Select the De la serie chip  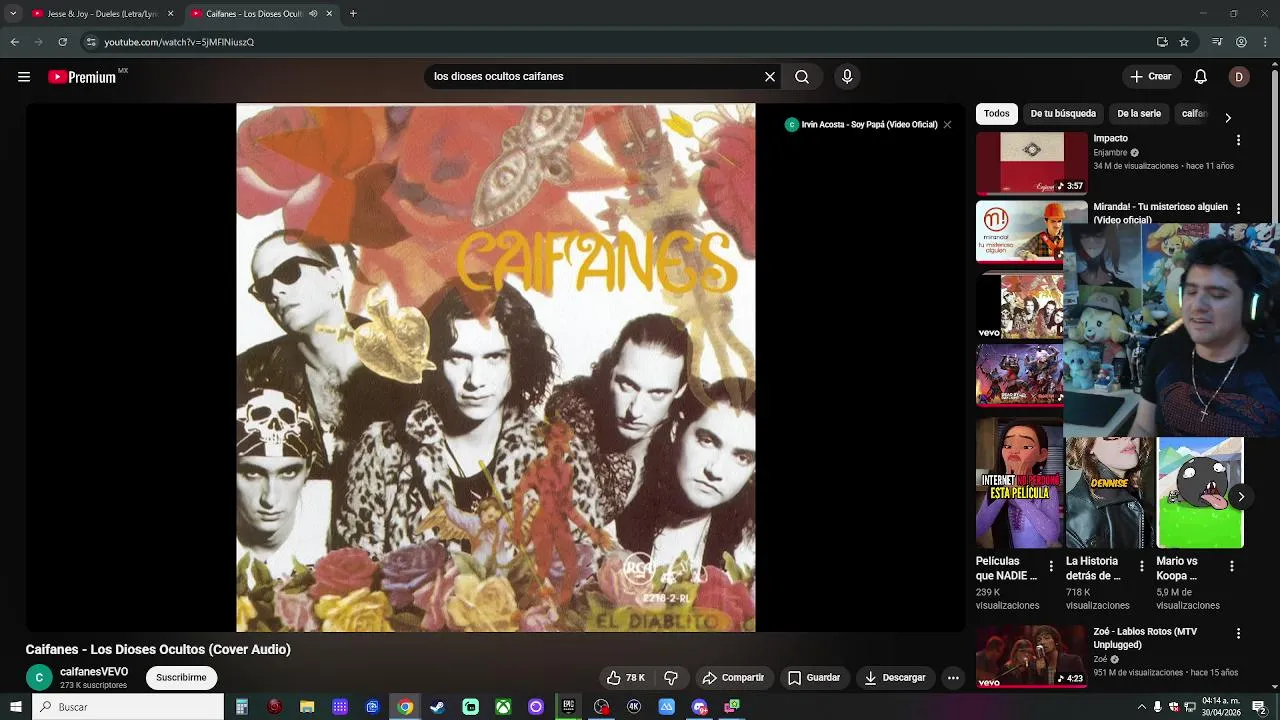pyautogui.click(x=1139, y=114)
